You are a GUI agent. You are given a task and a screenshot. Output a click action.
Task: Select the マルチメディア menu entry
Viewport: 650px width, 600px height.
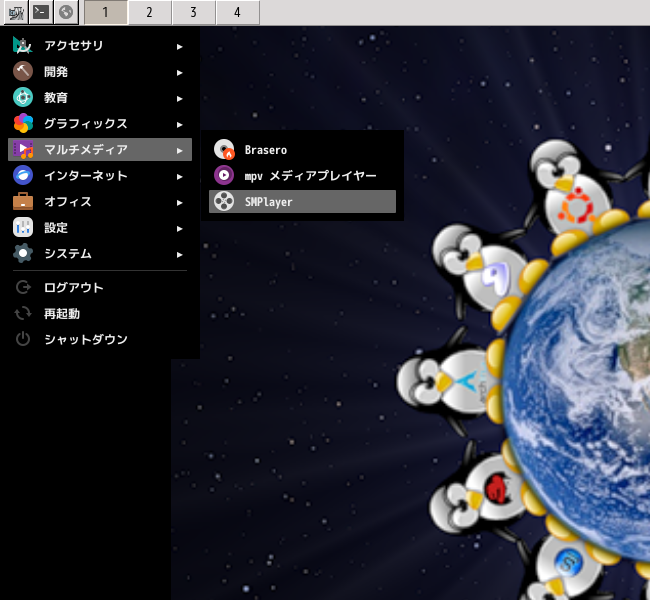point(100,150)
